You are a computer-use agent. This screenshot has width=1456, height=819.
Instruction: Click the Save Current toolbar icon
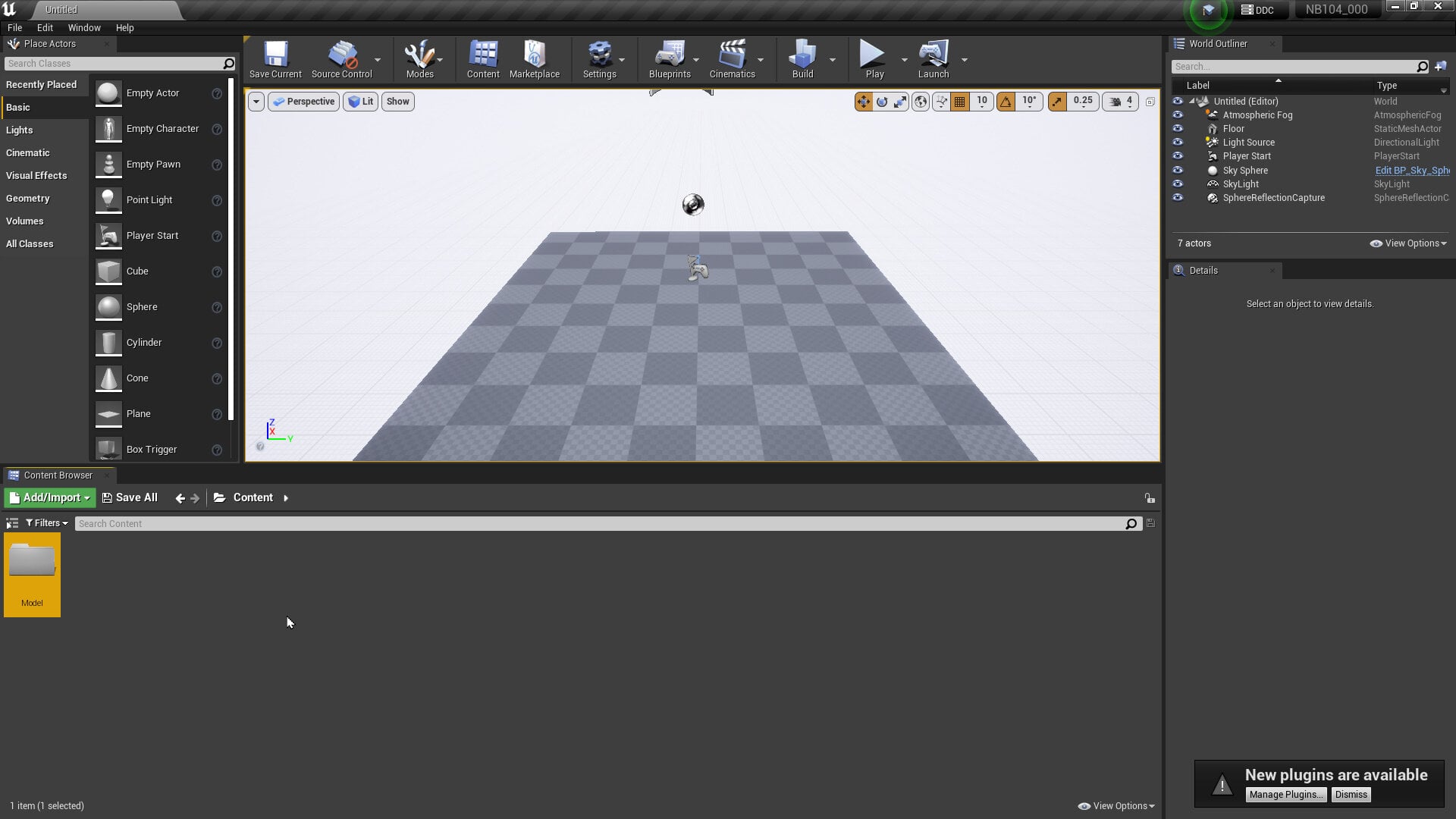(x=275, y=59)
